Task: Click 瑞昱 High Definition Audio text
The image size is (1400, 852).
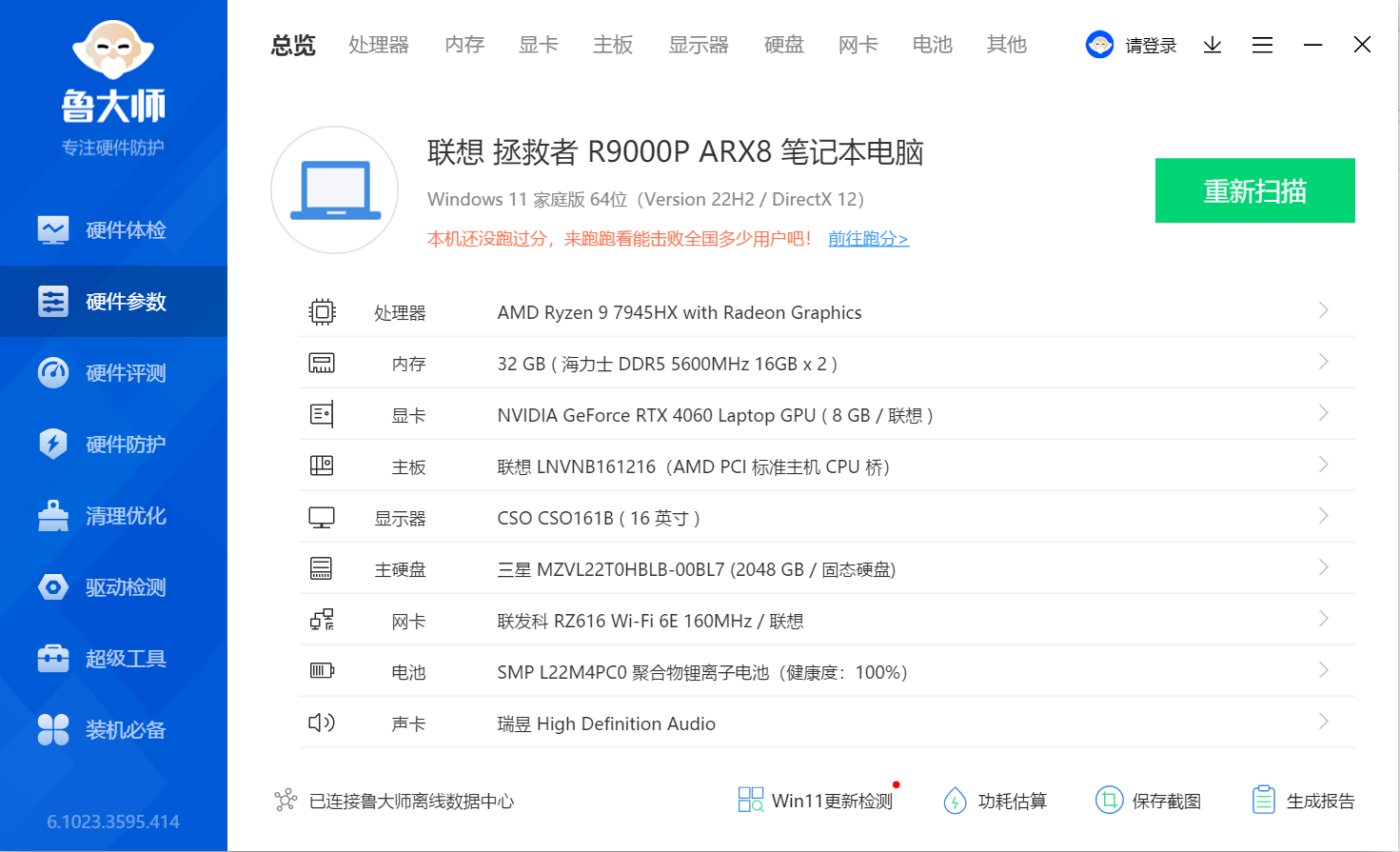Action: [x=606, y=723]
